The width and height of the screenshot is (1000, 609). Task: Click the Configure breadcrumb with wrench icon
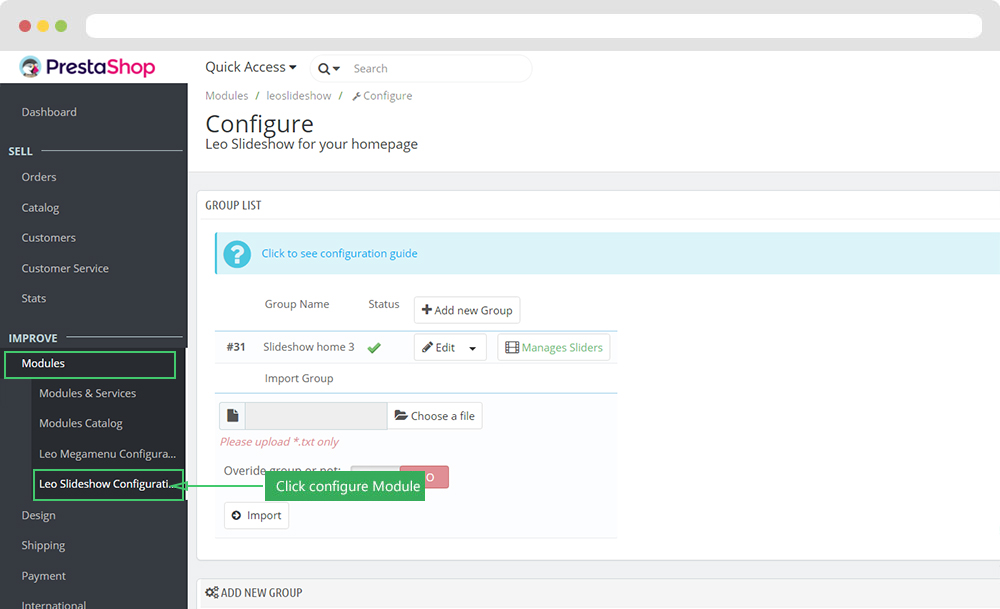(x=382, y=96)
